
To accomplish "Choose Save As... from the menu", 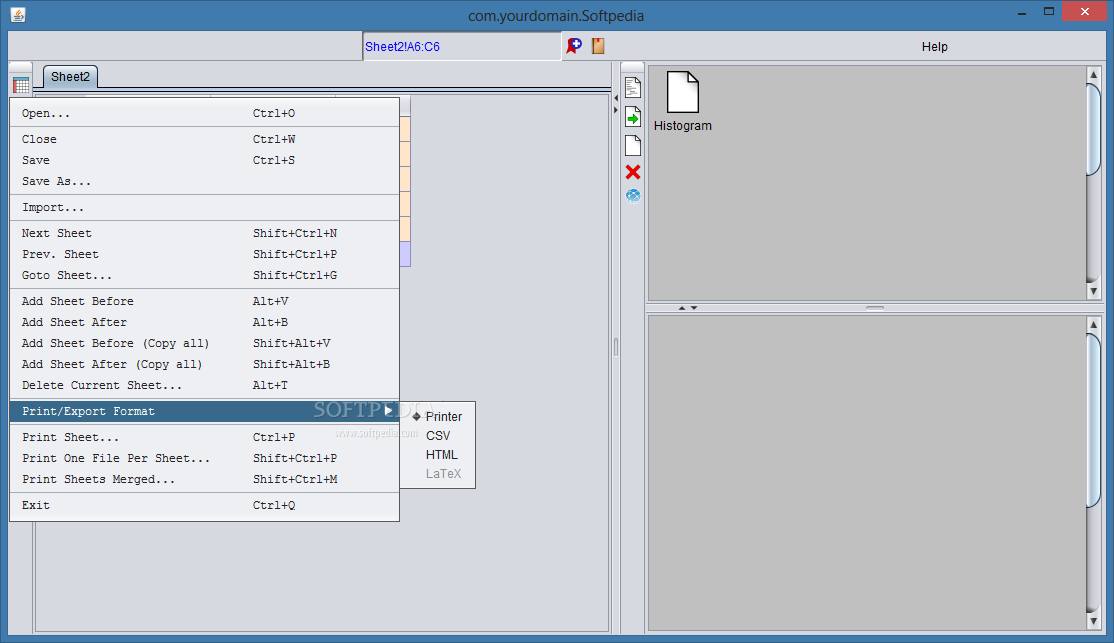I will point(205,181).
